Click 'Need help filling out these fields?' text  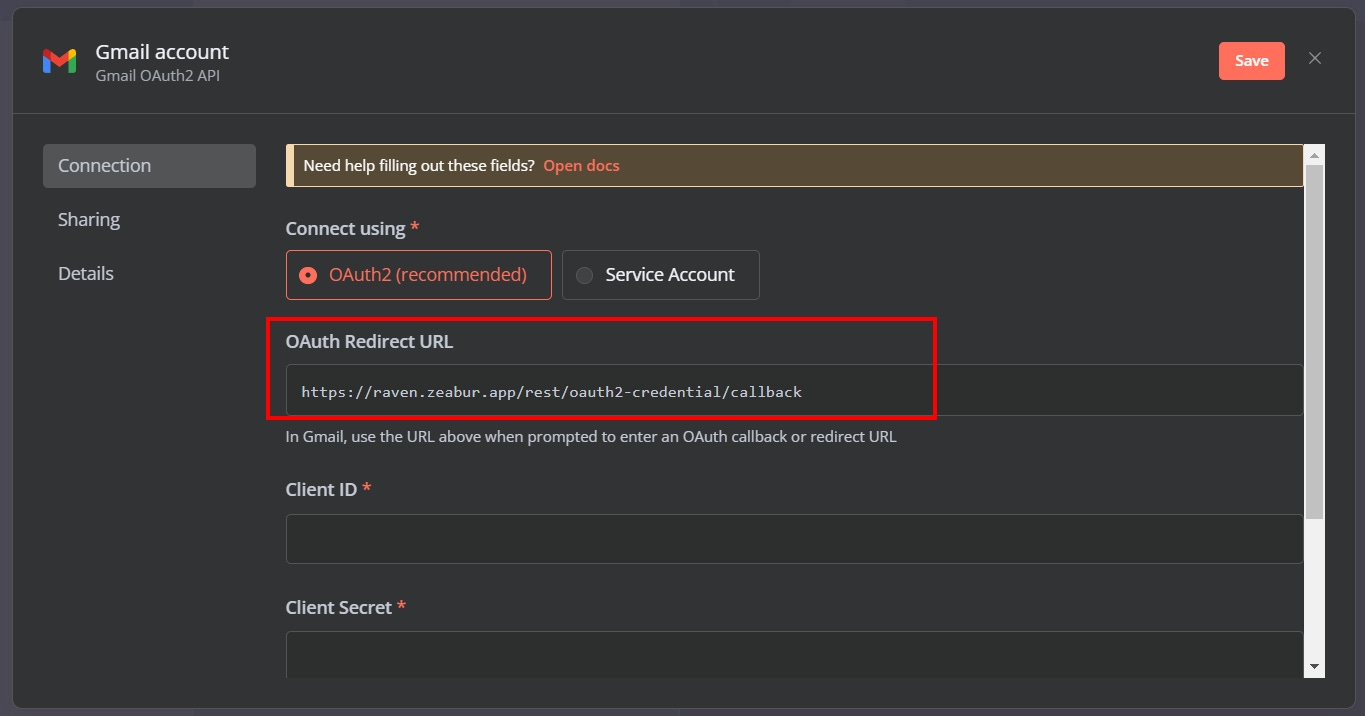point(419,166)
